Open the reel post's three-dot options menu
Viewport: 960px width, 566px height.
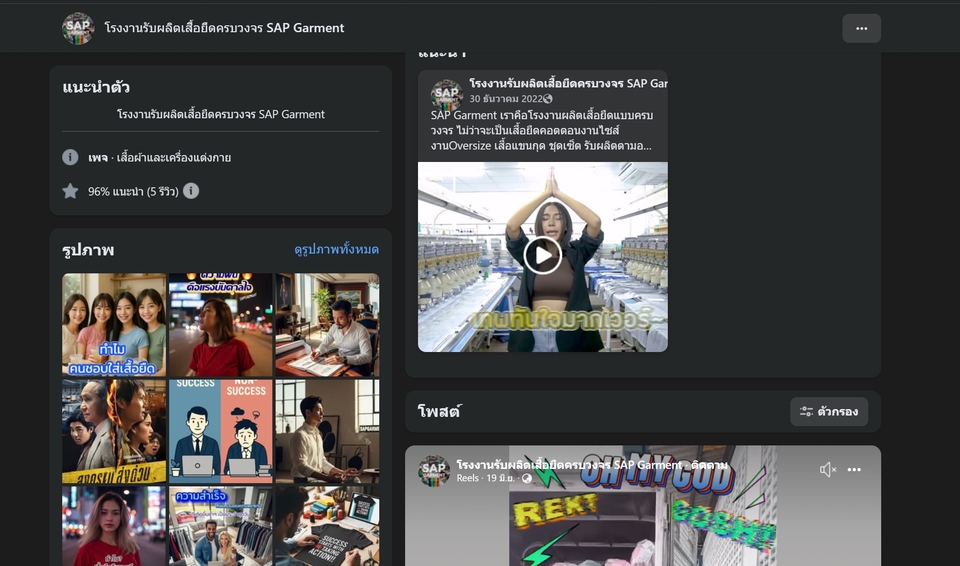tap(854, 470)
